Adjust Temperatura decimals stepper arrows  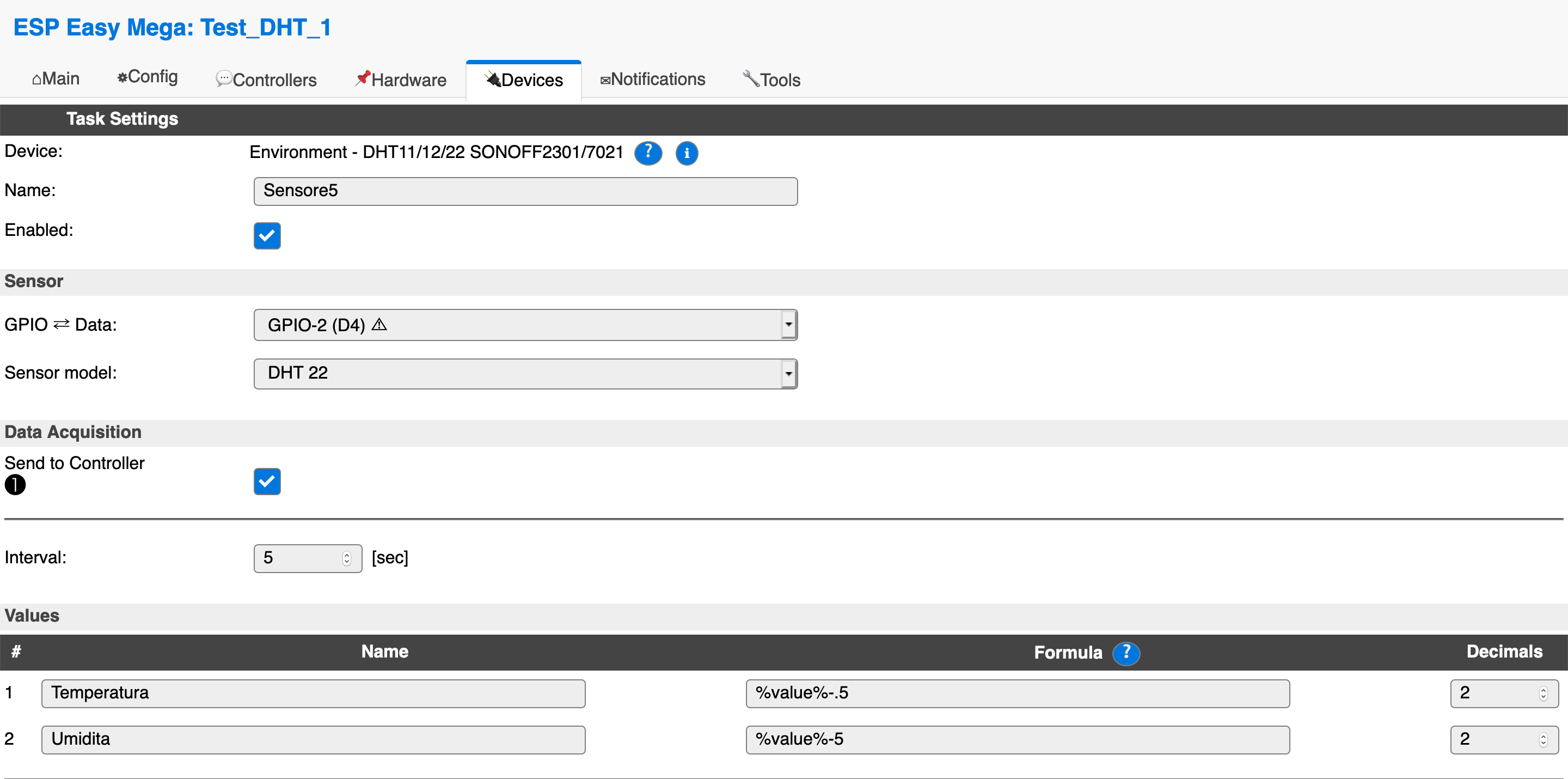click(1542, 693)
